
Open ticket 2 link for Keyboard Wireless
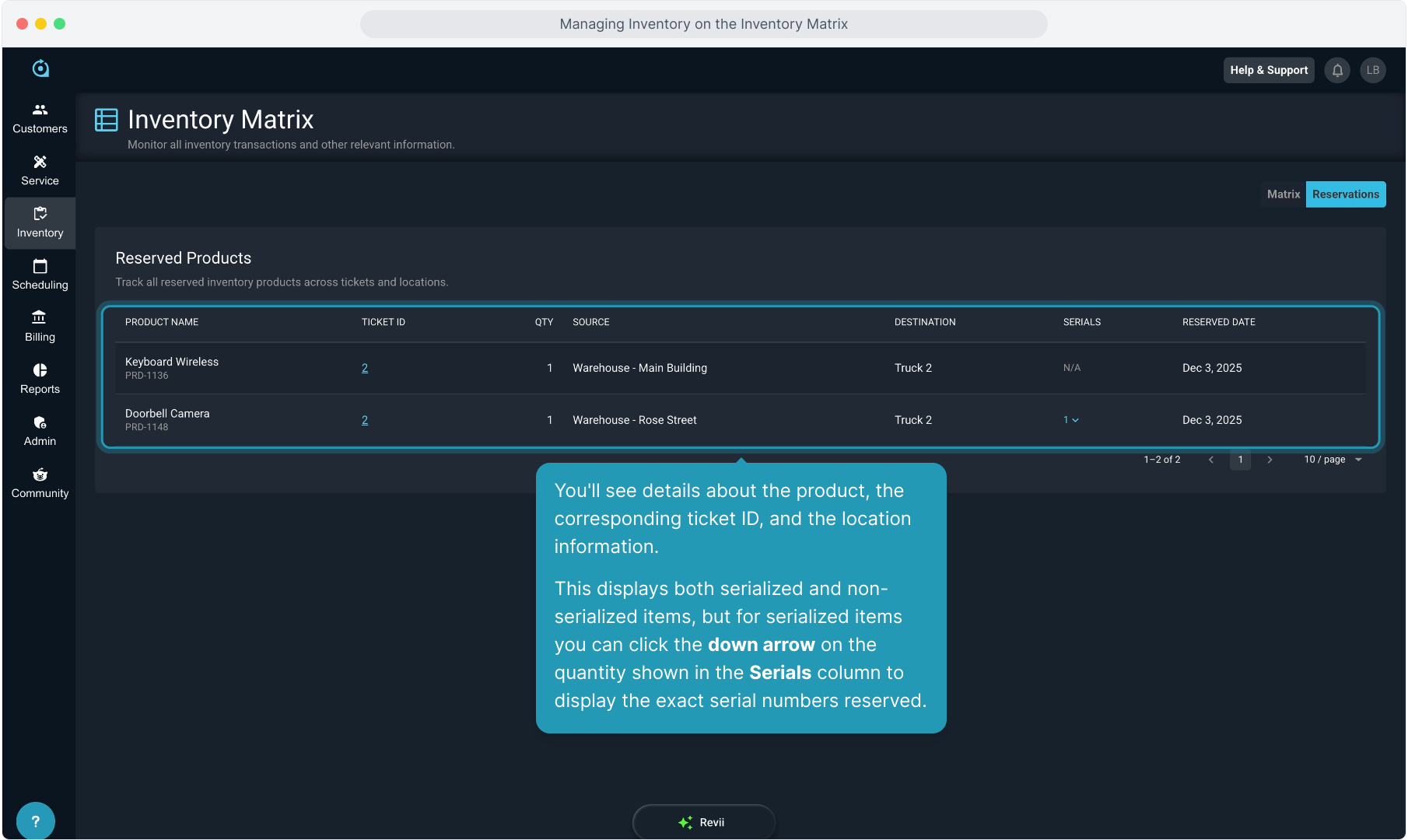coord(365,368)
